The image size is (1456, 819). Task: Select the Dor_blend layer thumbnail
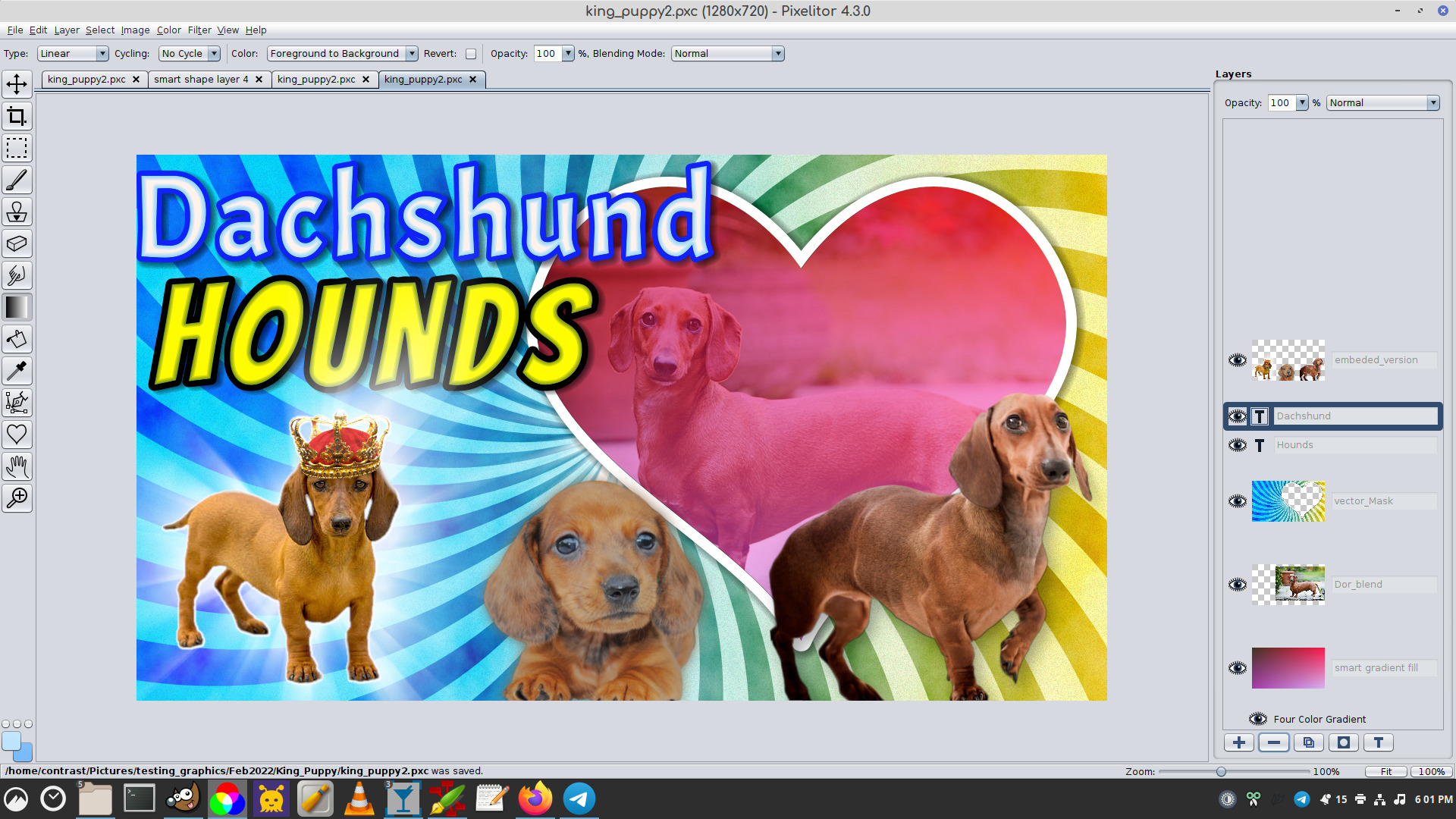pyautogui.click(x=1288, y=585)
